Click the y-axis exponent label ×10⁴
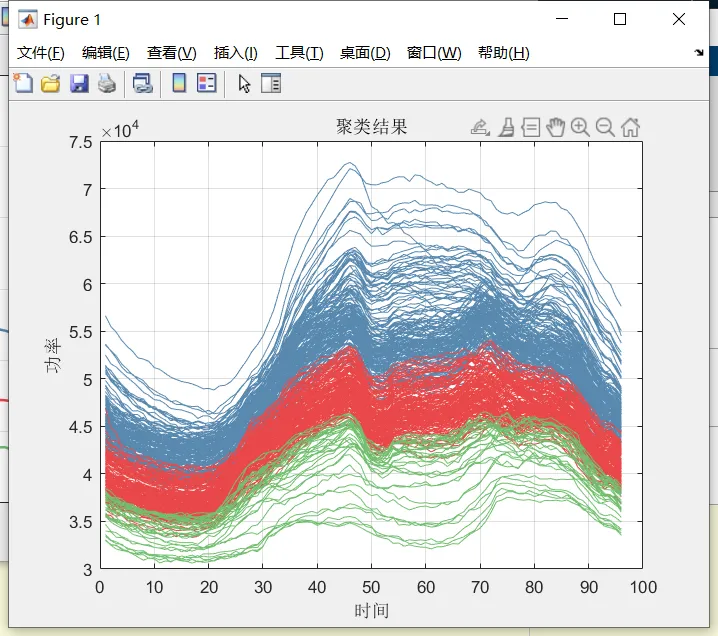Screen dimensions: 718x636 click(x=120, y=130)
